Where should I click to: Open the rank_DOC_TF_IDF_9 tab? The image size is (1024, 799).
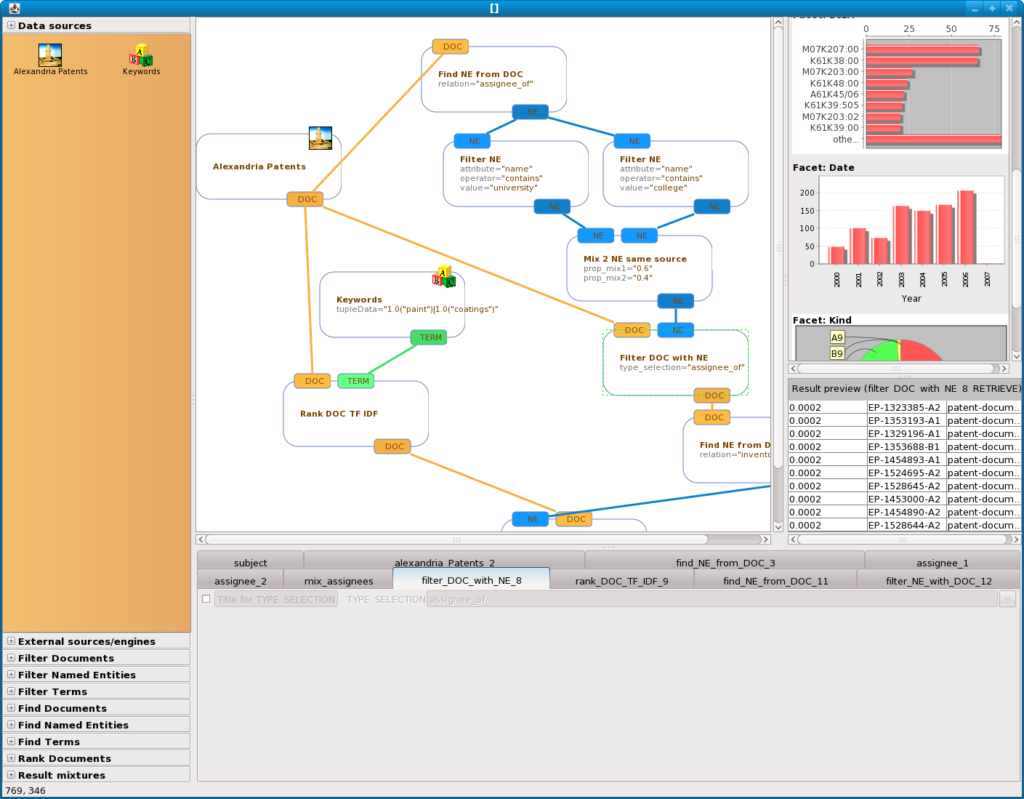(x=621, y=581)
